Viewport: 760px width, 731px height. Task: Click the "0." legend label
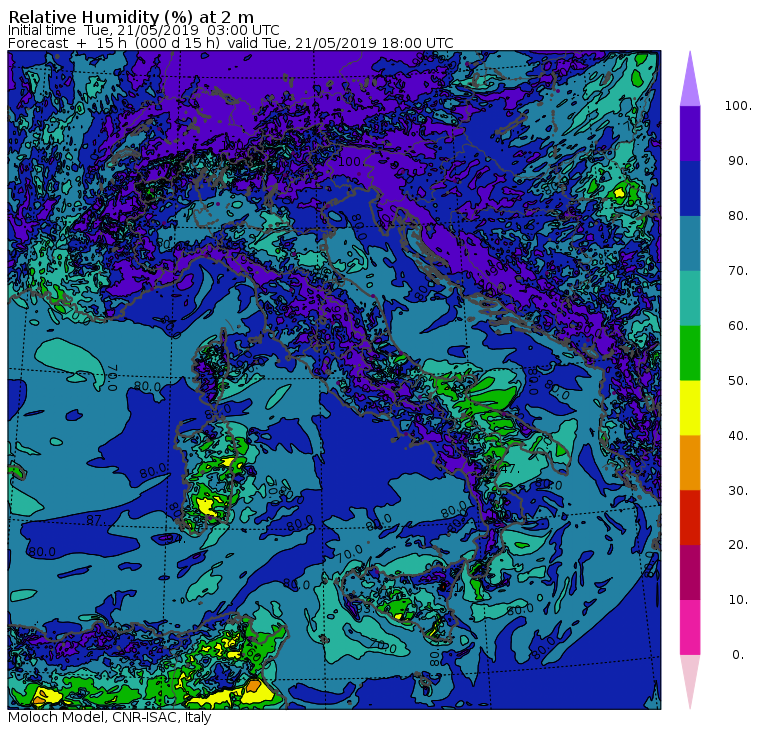738,655
